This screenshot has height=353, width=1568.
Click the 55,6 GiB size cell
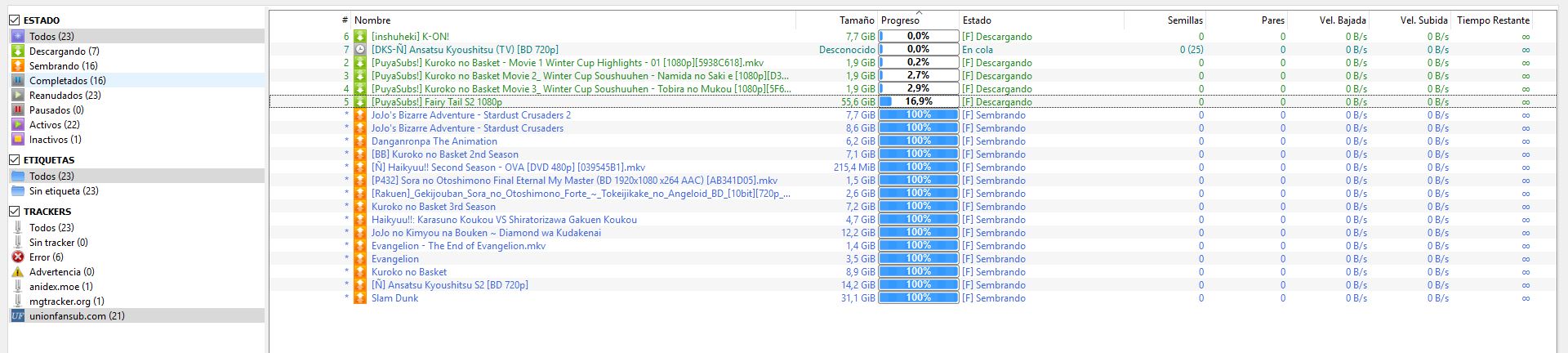point(857,102)
